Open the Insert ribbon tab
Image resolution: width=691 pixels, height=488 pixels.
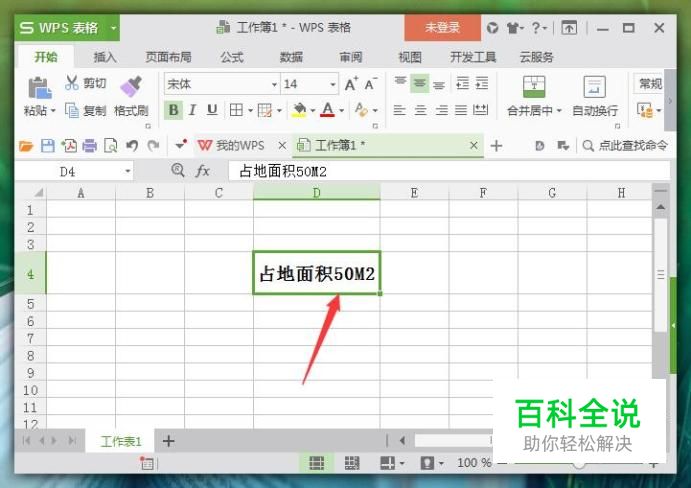pos(104,57)
